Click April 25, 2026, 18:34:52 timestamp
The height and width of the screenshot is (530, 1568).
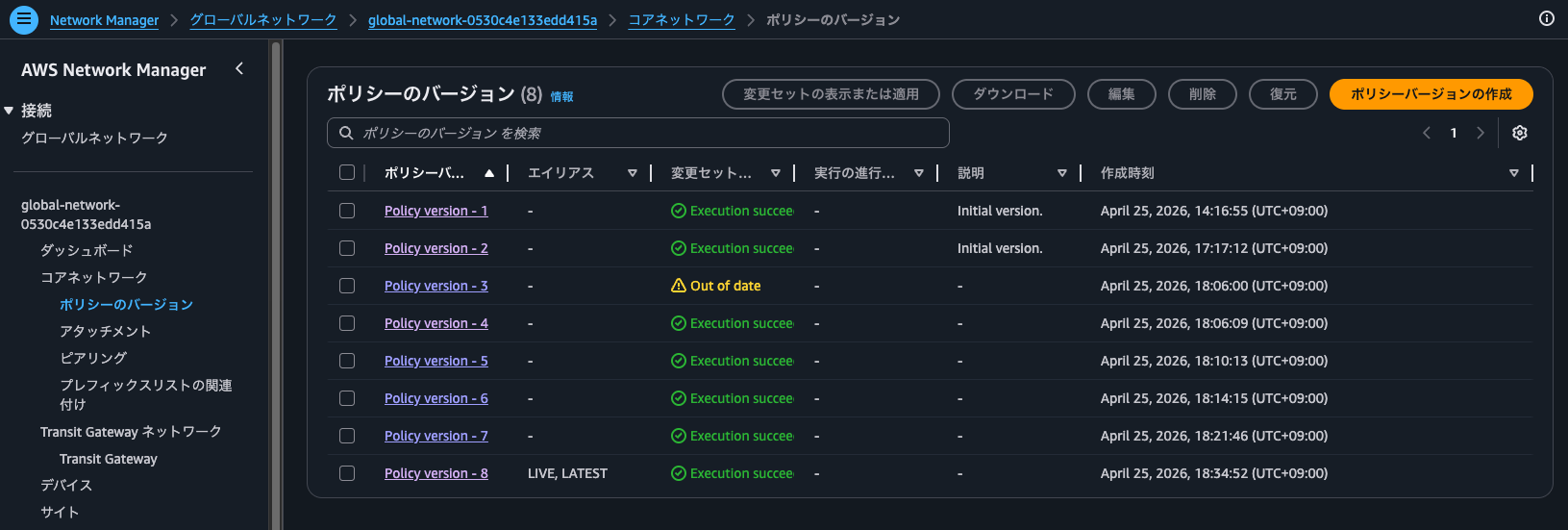point(1214,473)
